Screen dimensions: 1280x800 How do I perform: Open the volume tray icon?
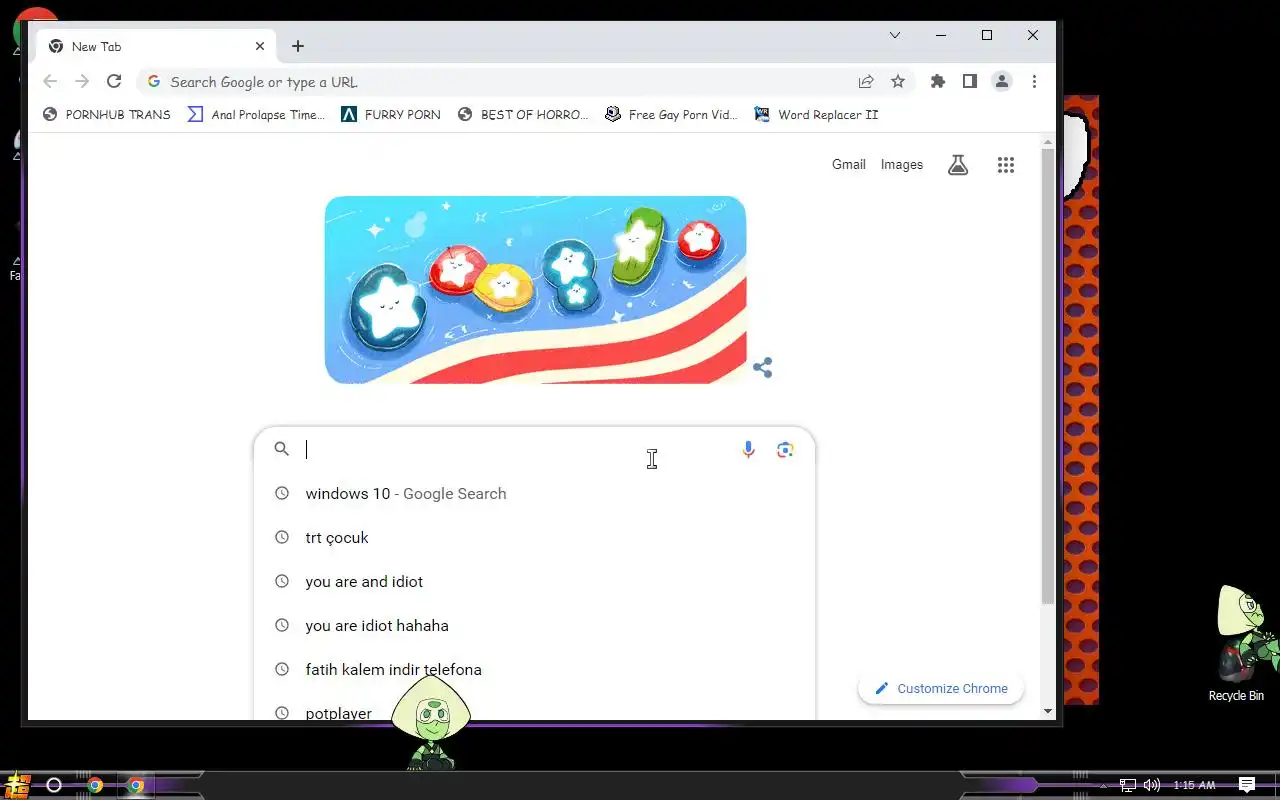(1152, 785)
